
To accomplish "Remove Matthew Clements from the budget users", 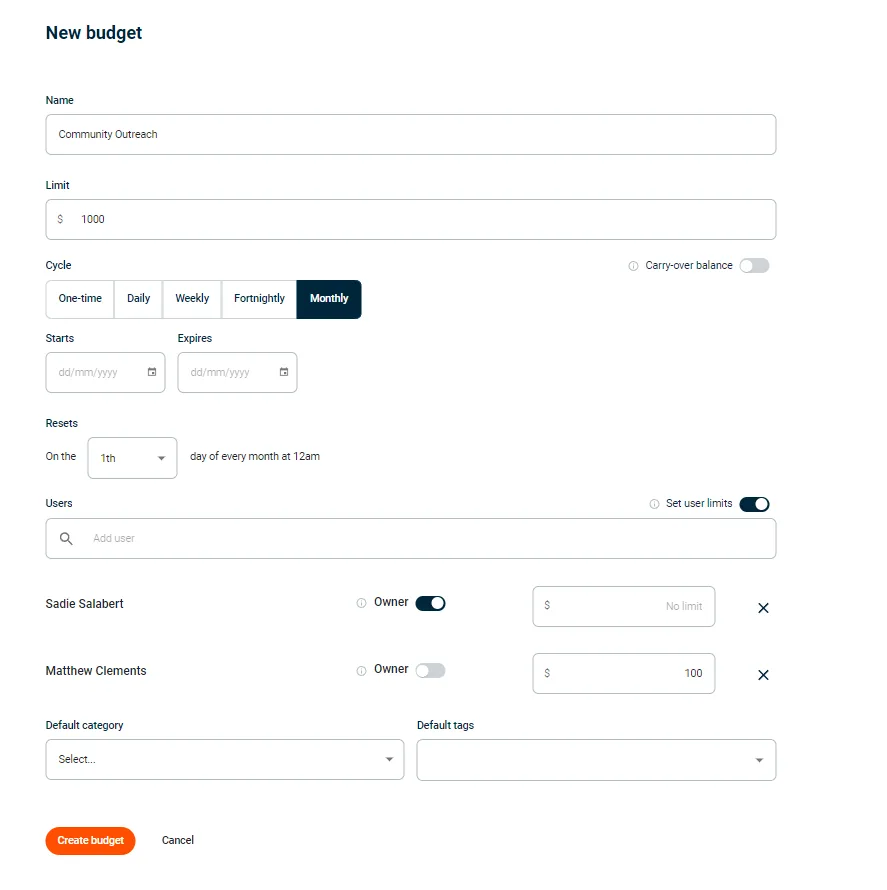I will [763, 674].
